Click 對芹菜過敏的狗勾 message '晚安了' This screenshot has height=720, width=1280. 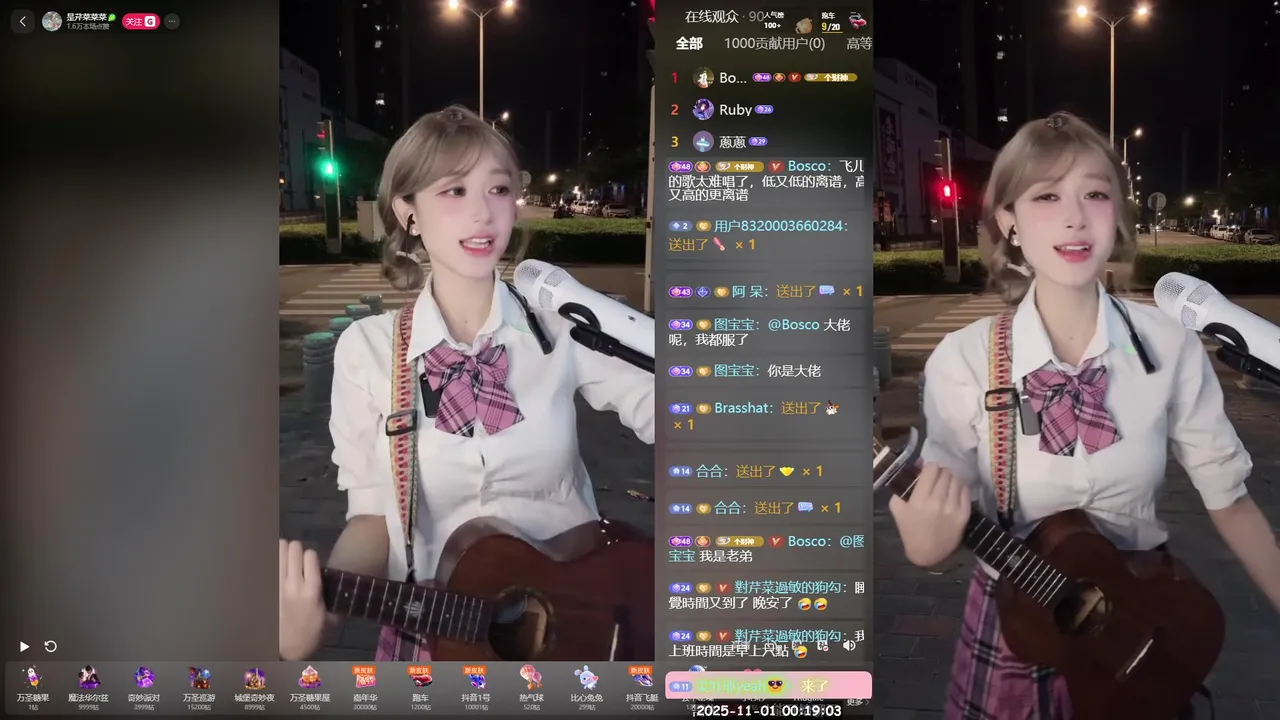pos(767,596)
